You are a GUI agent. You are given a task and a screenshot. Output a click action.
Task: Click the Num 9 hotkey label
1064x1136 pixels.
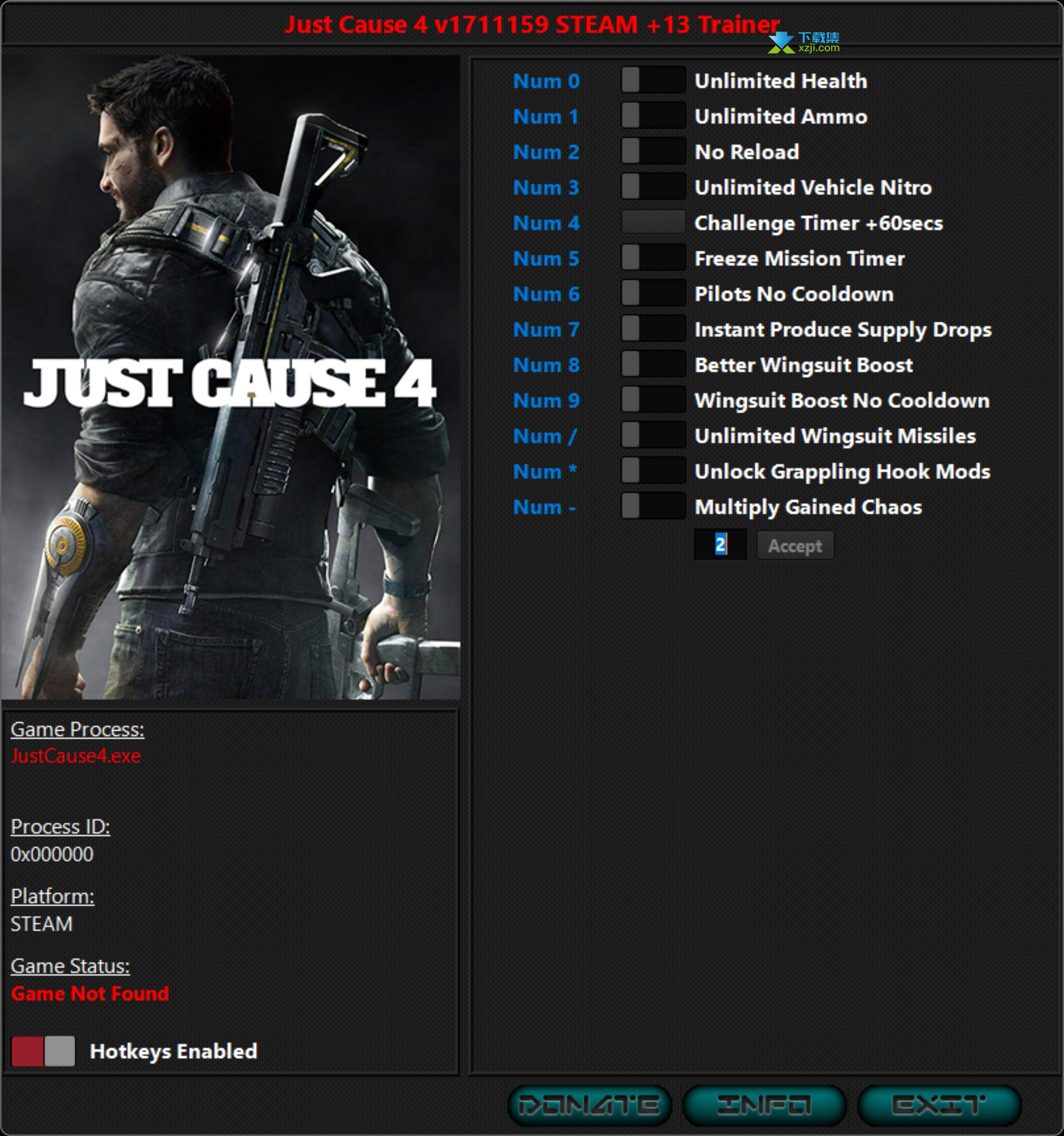(546, 400)
